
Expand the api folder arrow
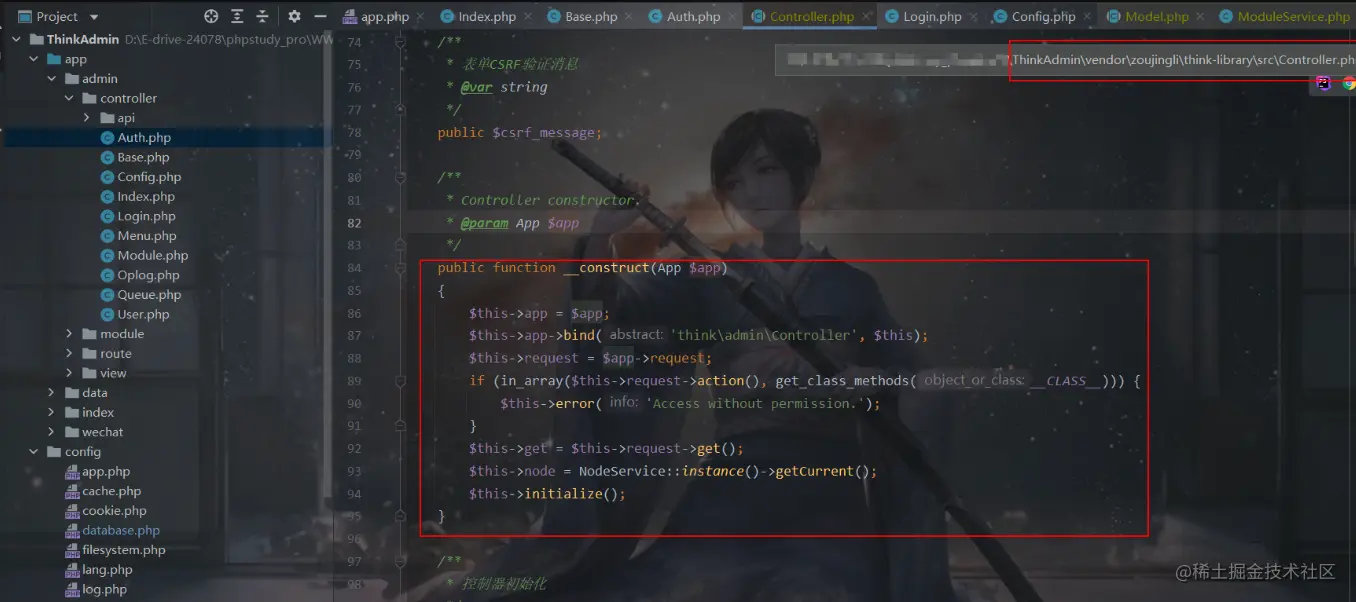(87, 118)
